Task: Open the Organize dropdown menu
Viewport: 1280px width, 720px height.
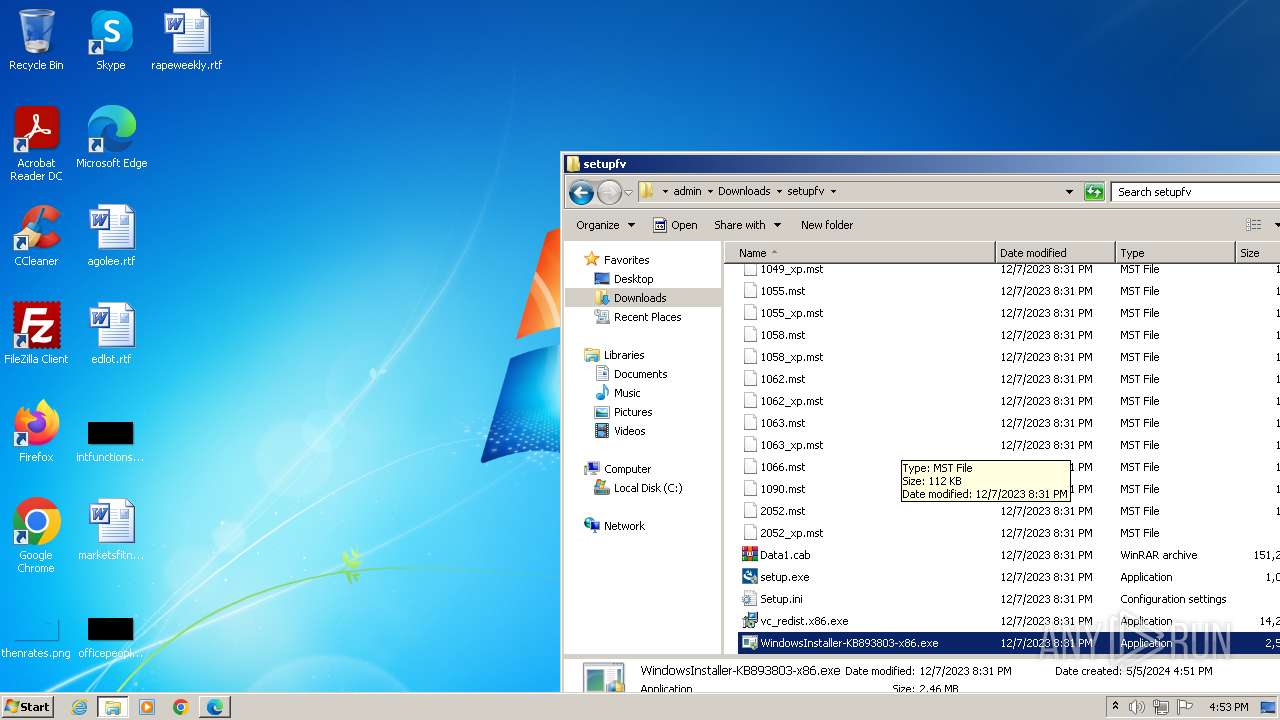Action: [605, 225]
